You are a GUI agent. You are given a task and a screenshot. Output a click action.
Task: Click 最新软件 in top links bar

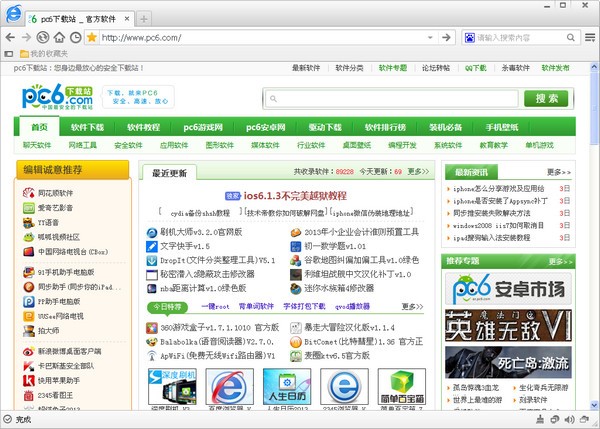(306, 68)
